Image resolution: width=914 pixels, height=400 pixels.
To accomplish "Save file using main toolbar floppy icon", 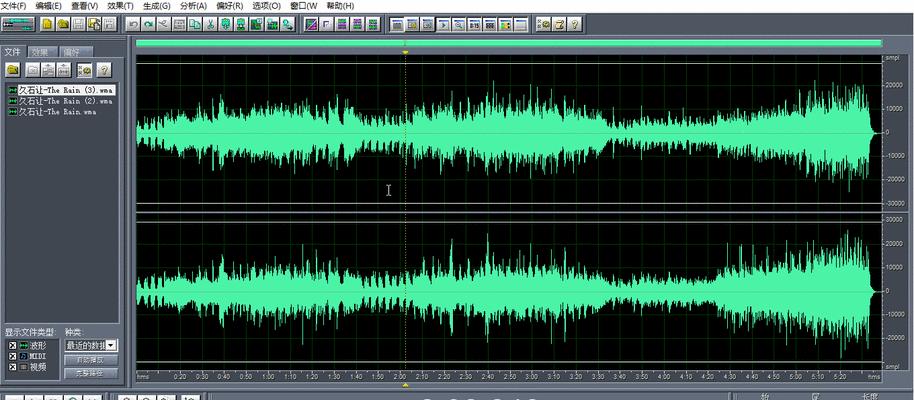I will pos(78,24).
